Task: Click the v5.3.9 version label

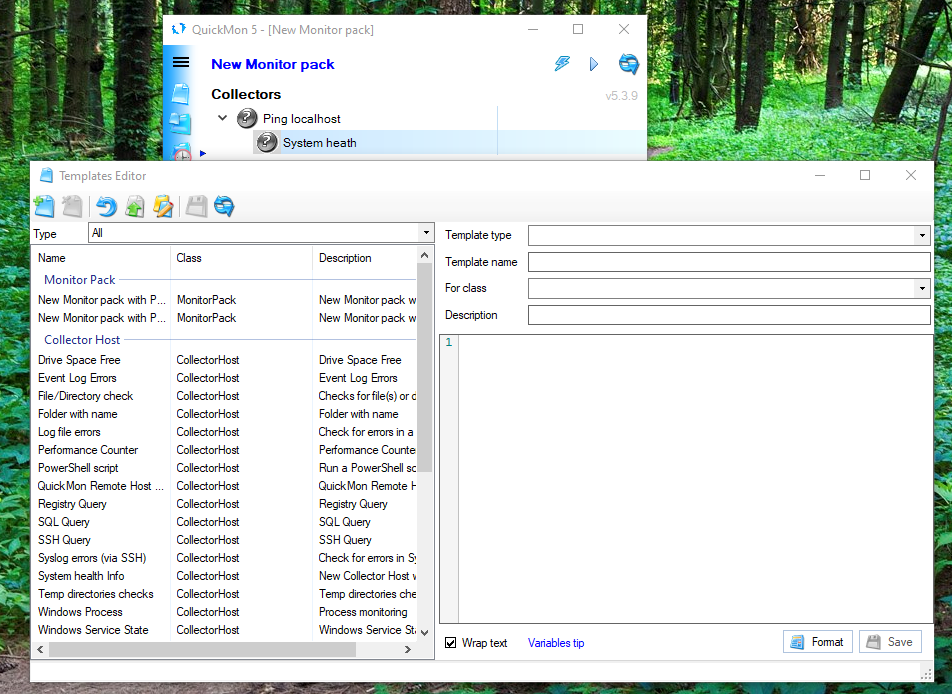Action: point(621,95)
